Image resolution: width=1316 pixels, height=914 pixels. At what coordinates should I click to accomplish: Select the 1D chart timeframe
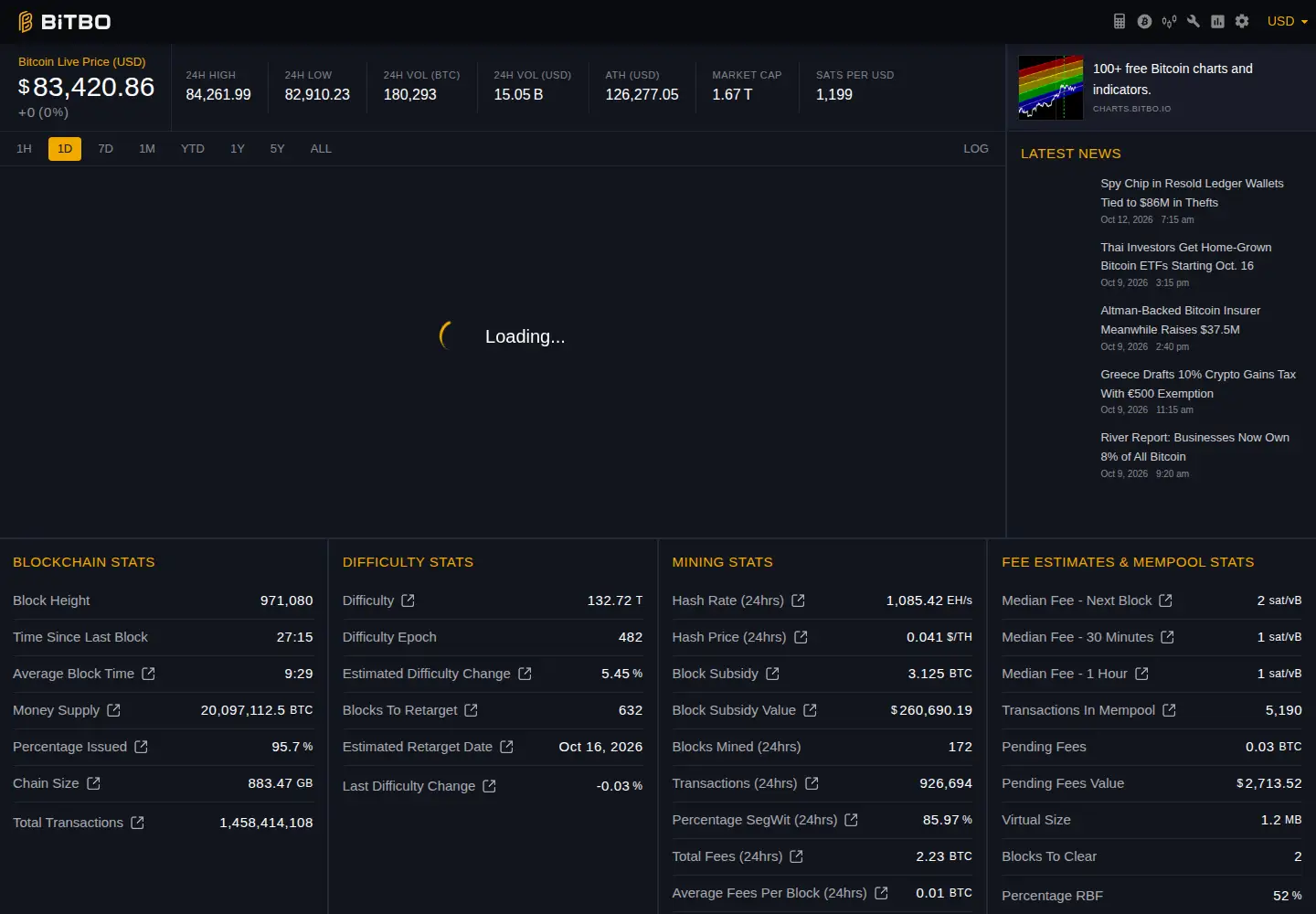tap(65, 148)
